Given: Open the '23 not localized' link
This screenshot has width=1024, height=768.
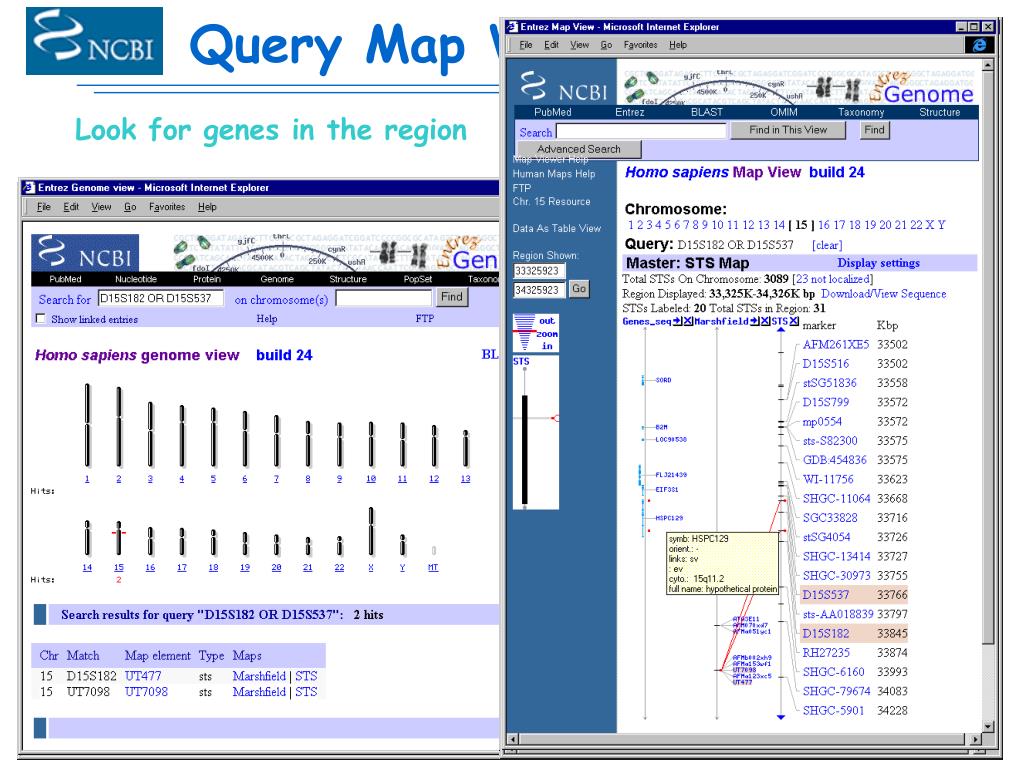Looking at the screenshot, I should pos(833,279).
